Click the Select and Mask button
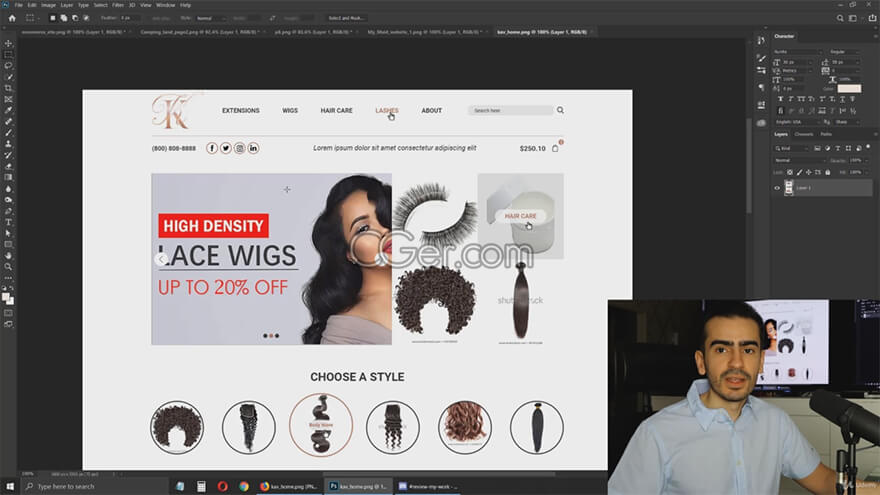The image size is (880, 495). pos(346,18)
